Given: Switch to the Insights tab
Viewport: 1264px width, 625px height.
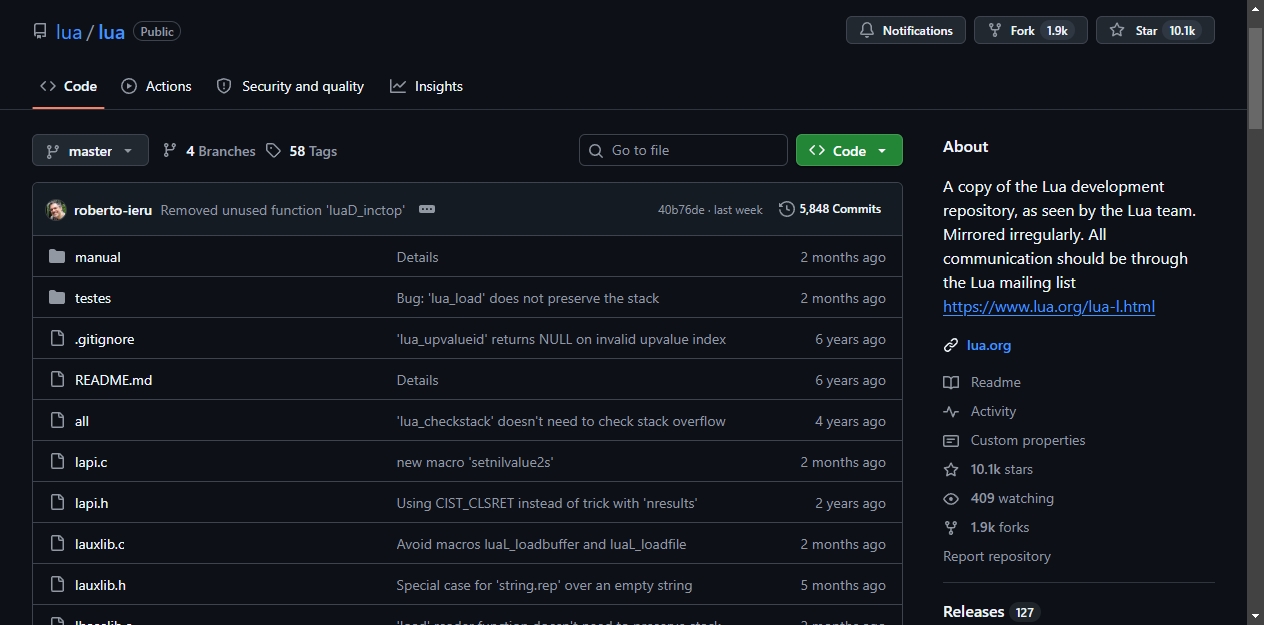Looking at the screenshot, I should 426,86.
